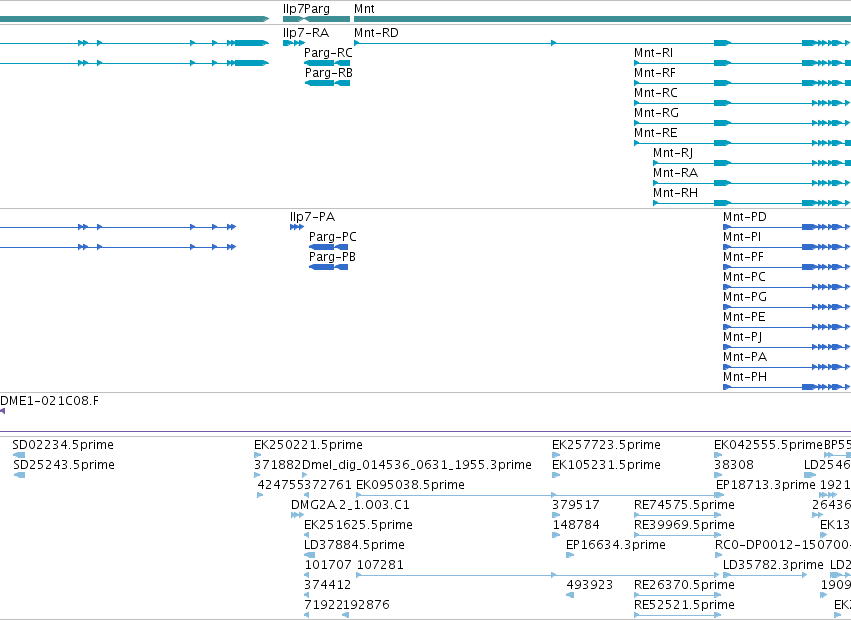Select the EK095038.5prime EST label
Image resolution: width=851 pixels, height=620 pixels.
point(410,484)
